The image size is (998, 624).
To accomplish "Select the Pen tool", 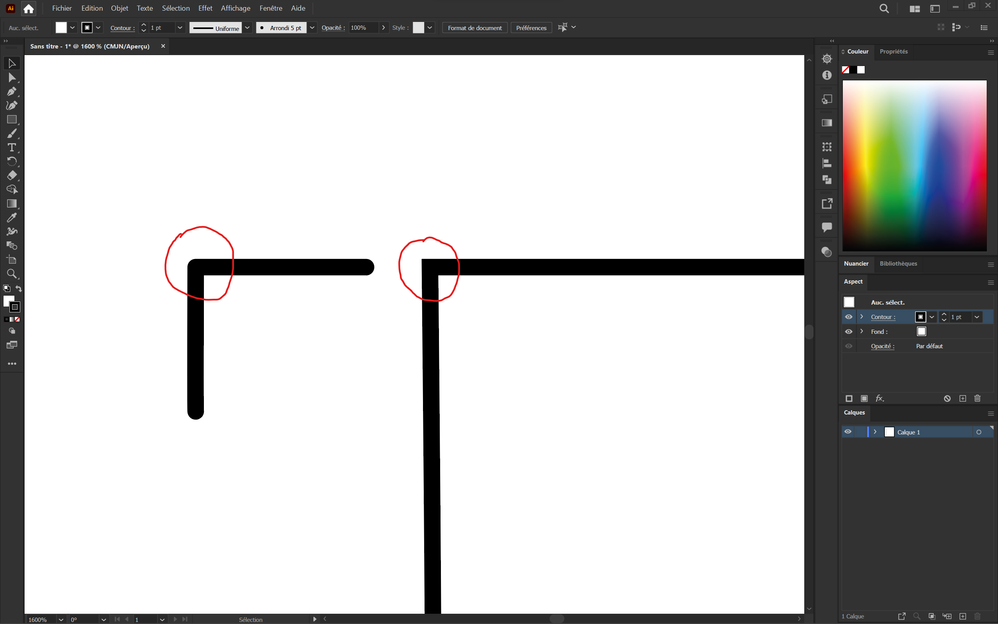I will pos(11,91).
